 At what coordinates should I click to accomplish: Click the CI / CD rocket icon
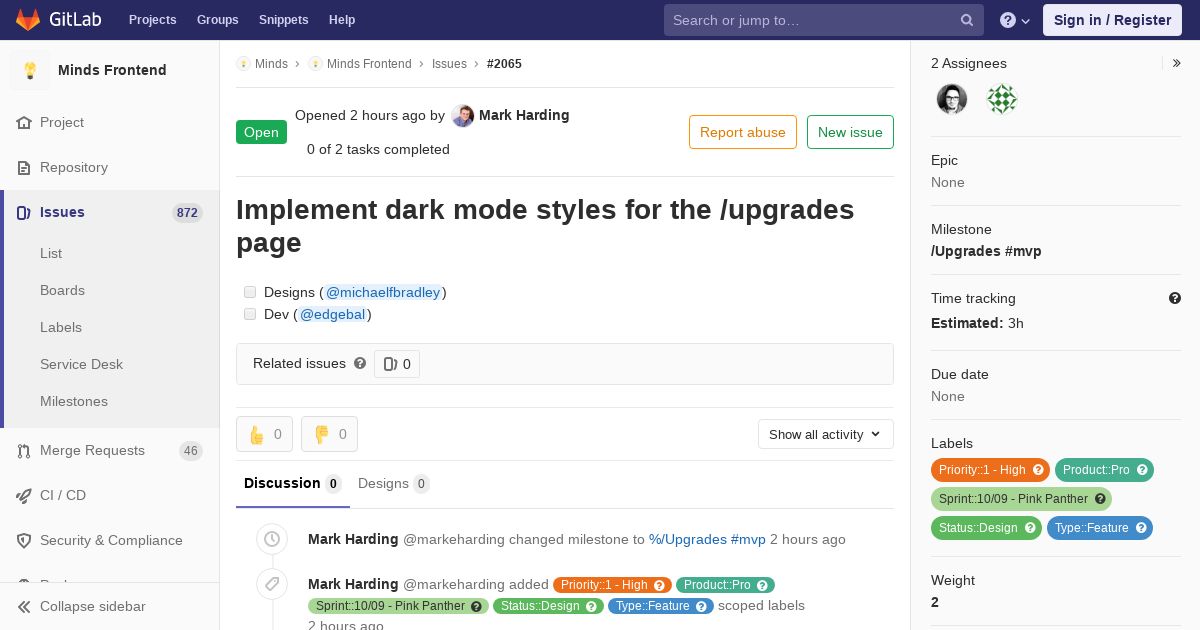(24, 496)
